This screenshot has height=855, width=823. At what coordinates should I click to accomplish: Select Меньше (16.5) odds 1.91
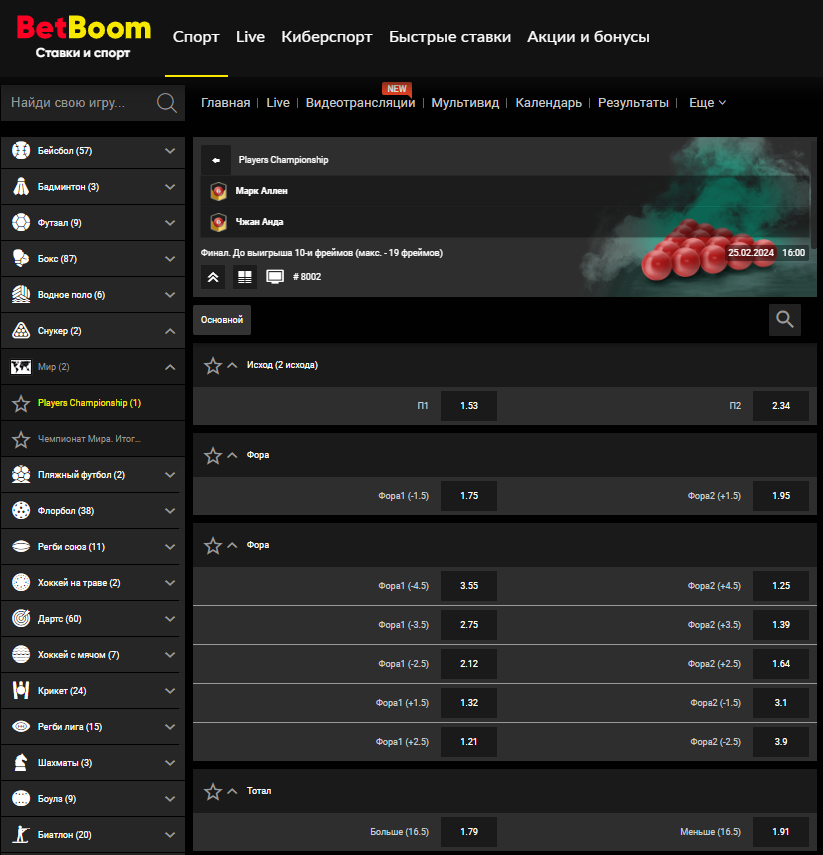pos(781,832)
